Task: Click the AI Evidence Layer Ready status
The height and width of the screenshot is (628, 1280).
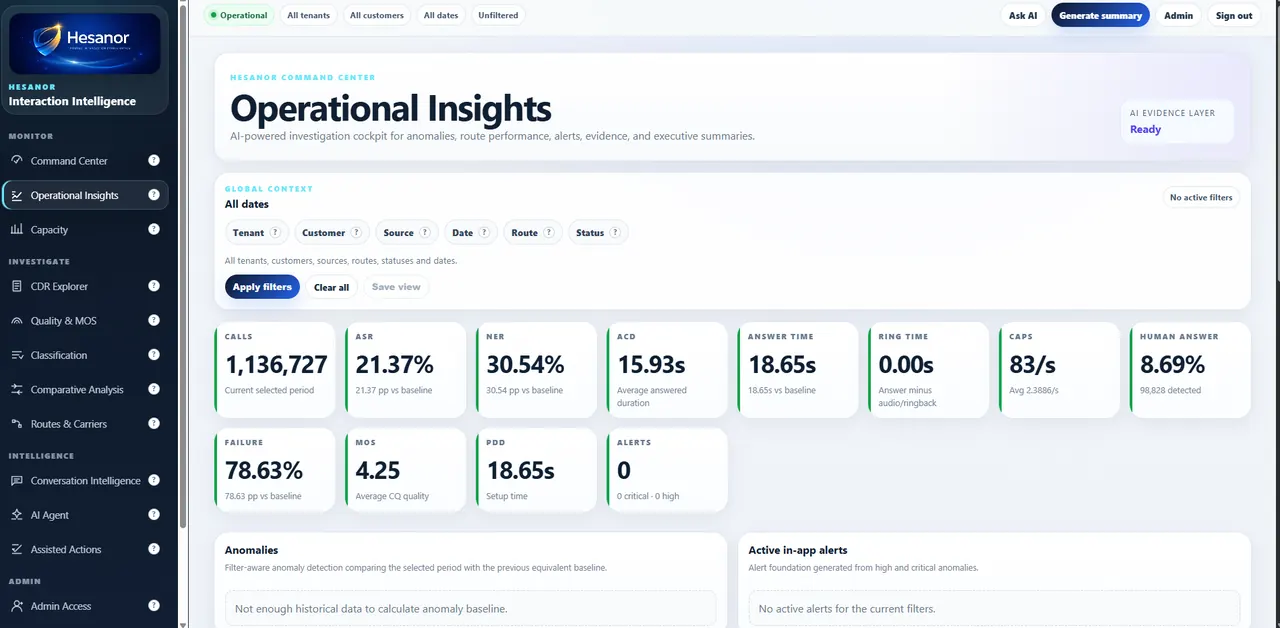Action: pos(1177,122)
